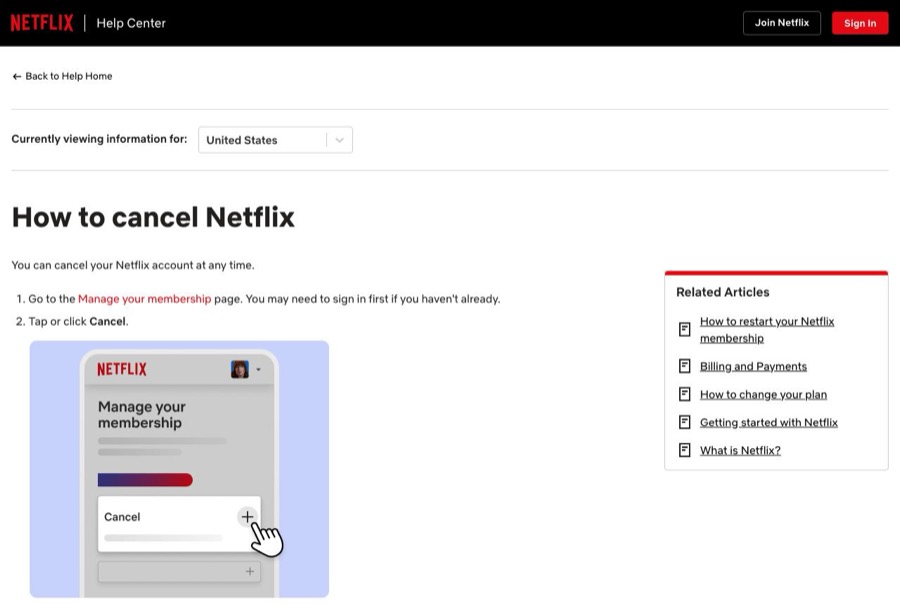
Task: Click the 'Tap or click Cancel' step text
Action: point(78,322)
